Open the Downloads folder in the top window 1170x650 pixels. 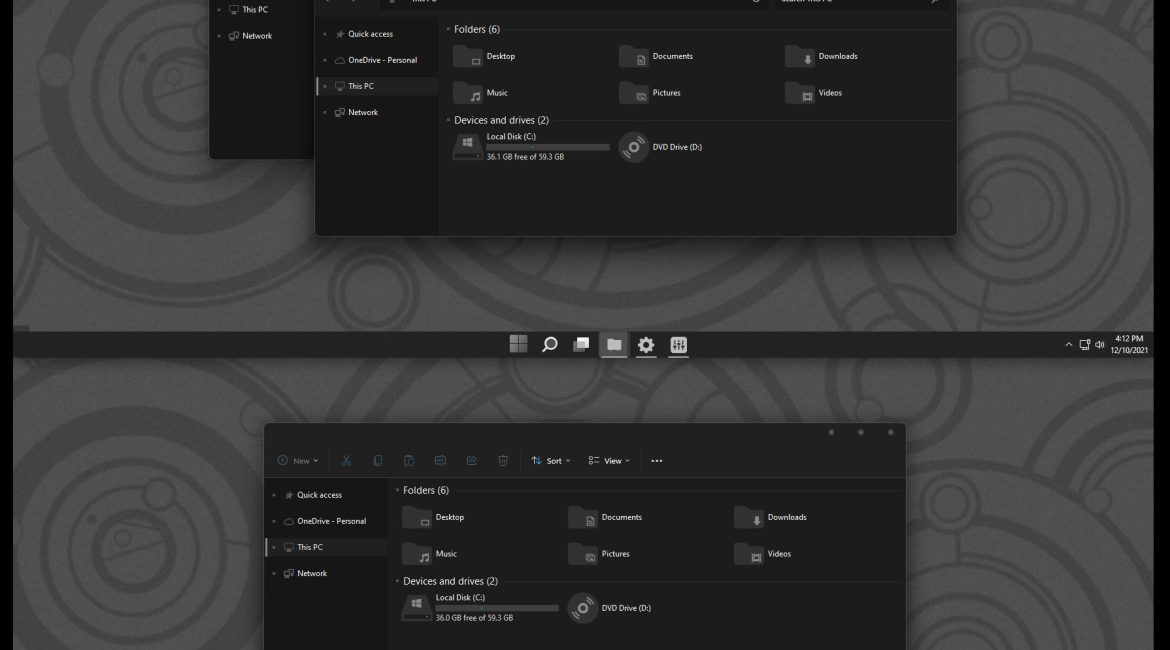click(822, 56)
